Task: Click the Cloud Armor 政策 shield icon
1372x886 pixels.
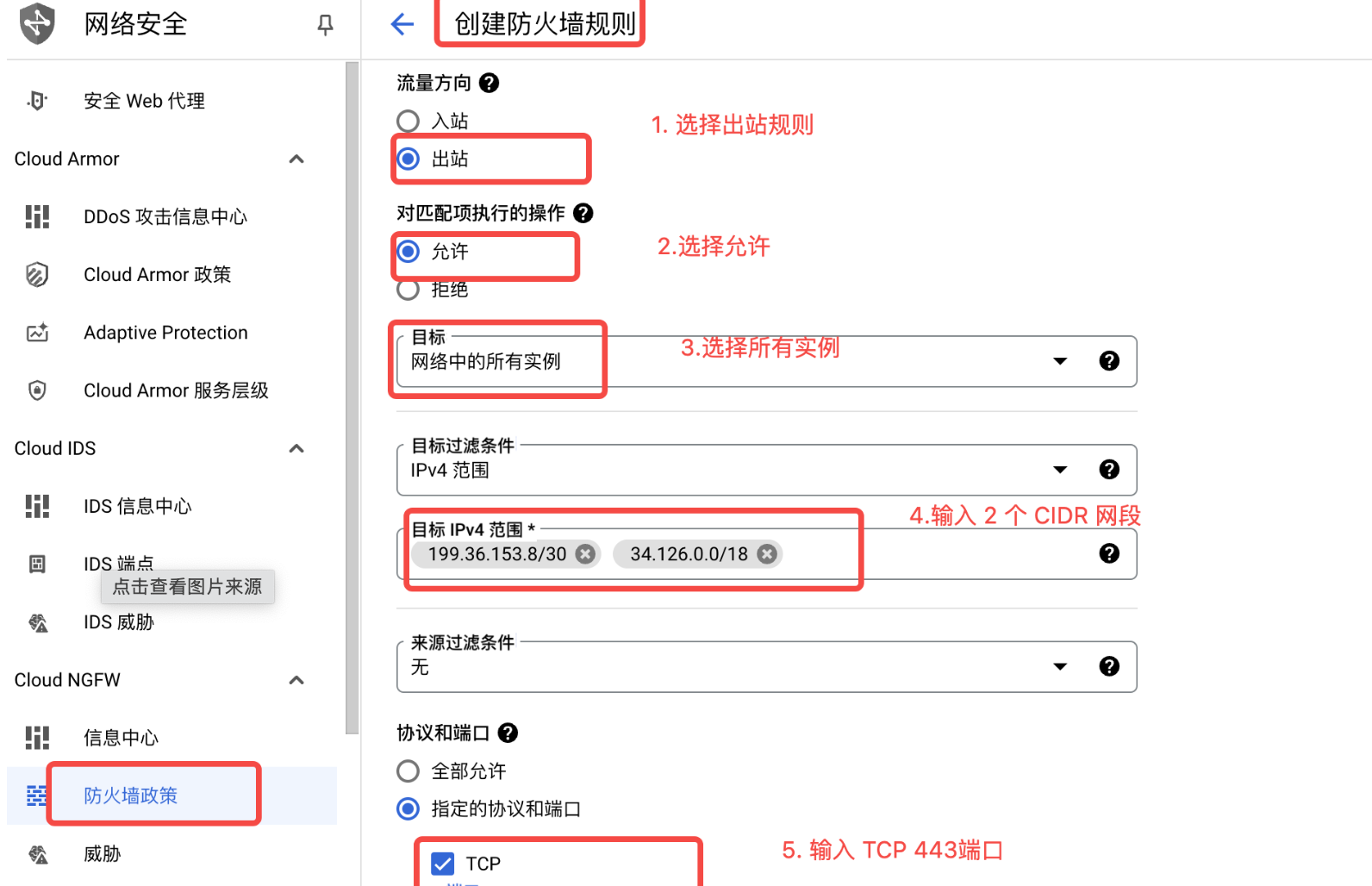Action: click(37, 275)
